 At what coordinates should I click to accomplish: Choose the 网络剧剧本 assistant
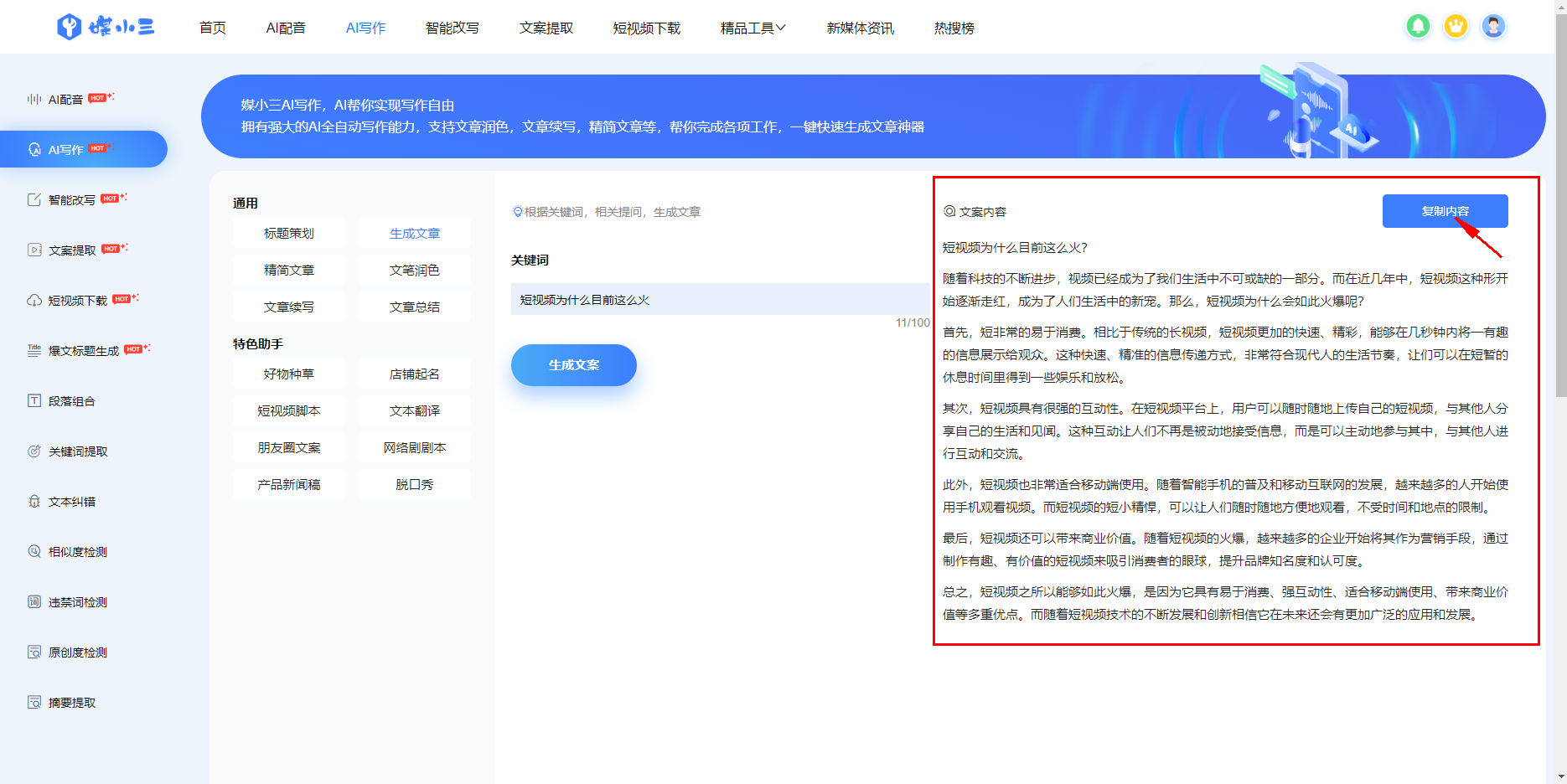coord(415,448)
